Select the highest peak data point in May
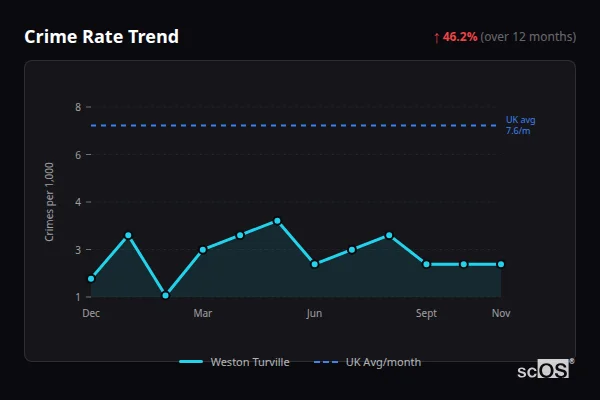Screen dimensions: 600x400 coord(277,221)
